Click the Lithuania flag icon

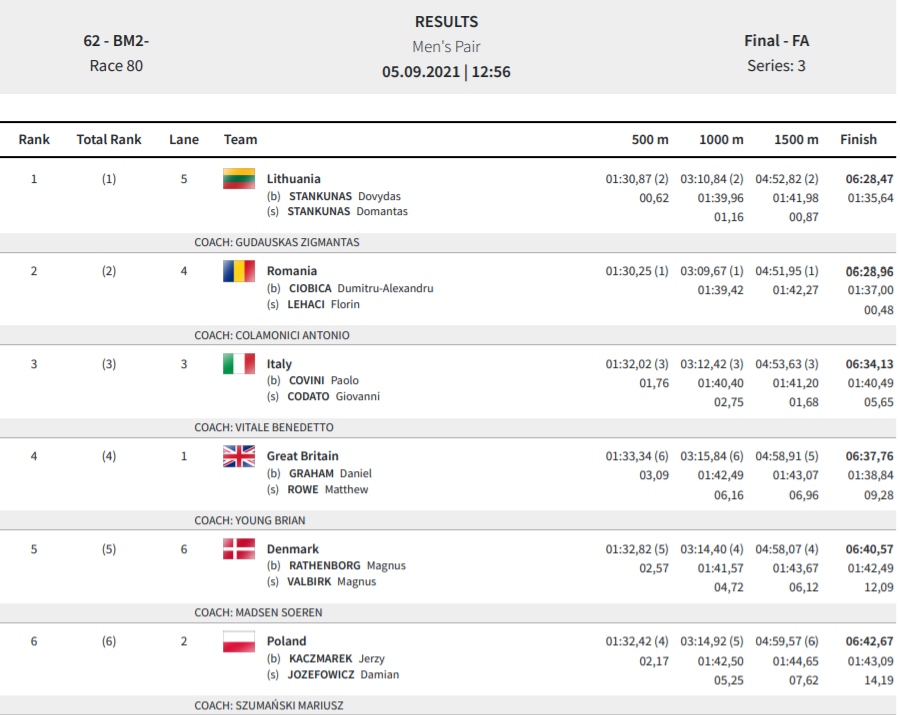239,178
